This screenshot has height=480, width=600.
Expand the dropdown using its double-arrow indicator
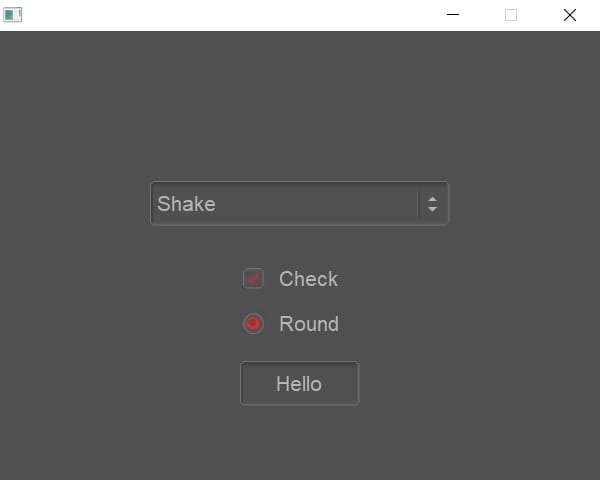(432, 204)
